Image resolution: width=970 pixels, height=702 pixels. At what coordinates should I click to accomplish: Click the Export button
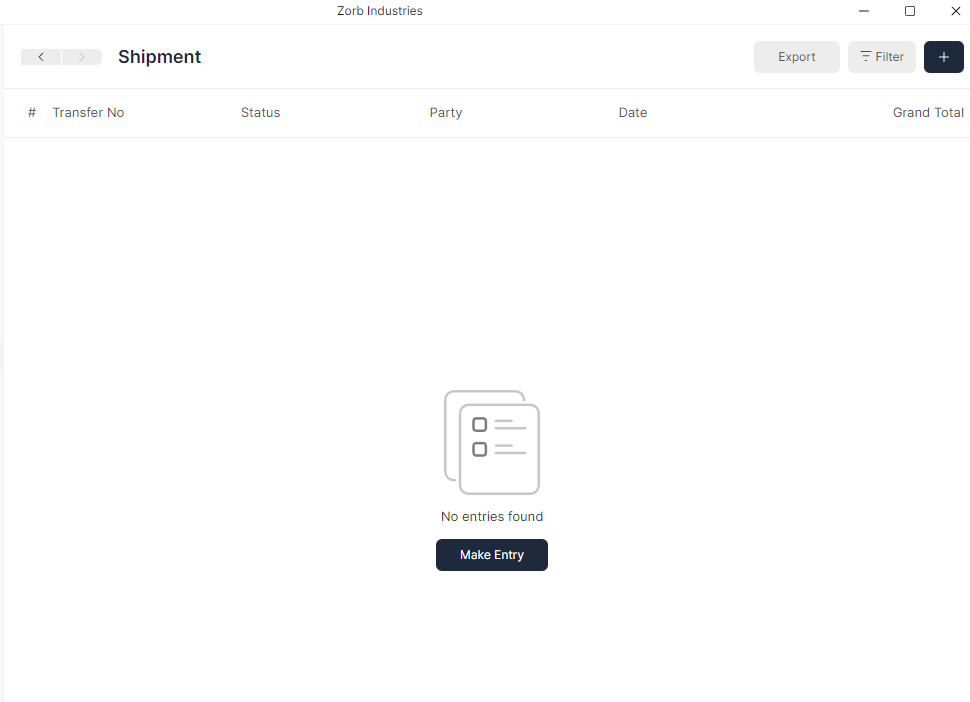pos(796,57)
